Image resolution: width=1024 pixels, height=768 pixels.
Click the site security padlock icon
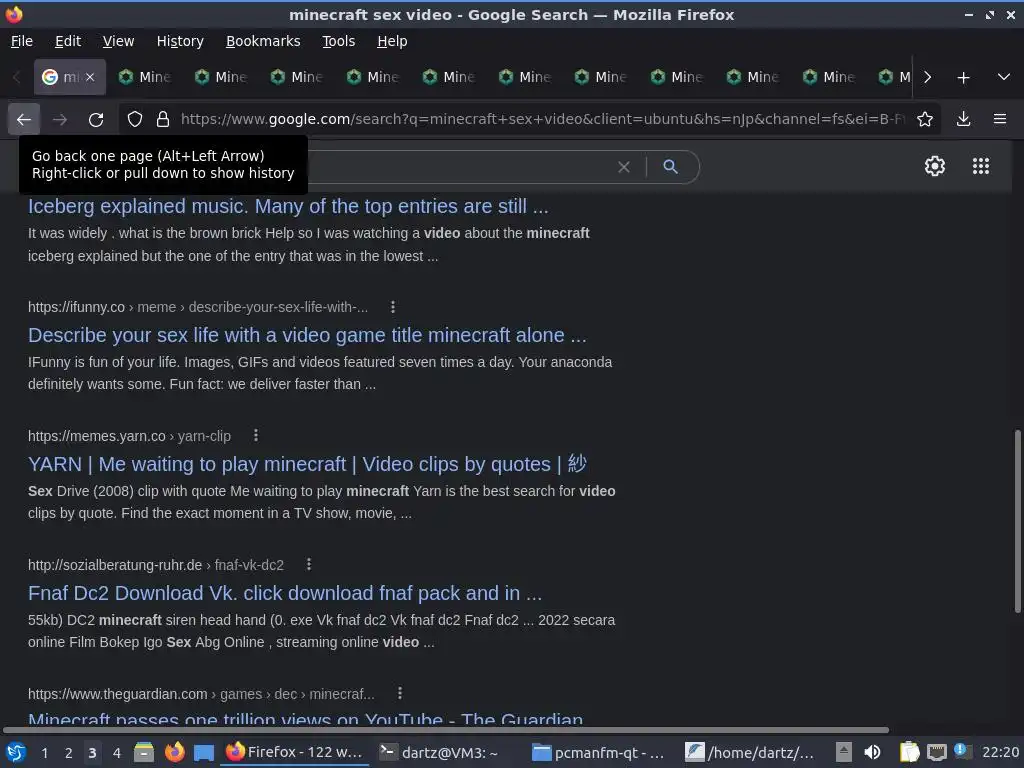[163, 119]
